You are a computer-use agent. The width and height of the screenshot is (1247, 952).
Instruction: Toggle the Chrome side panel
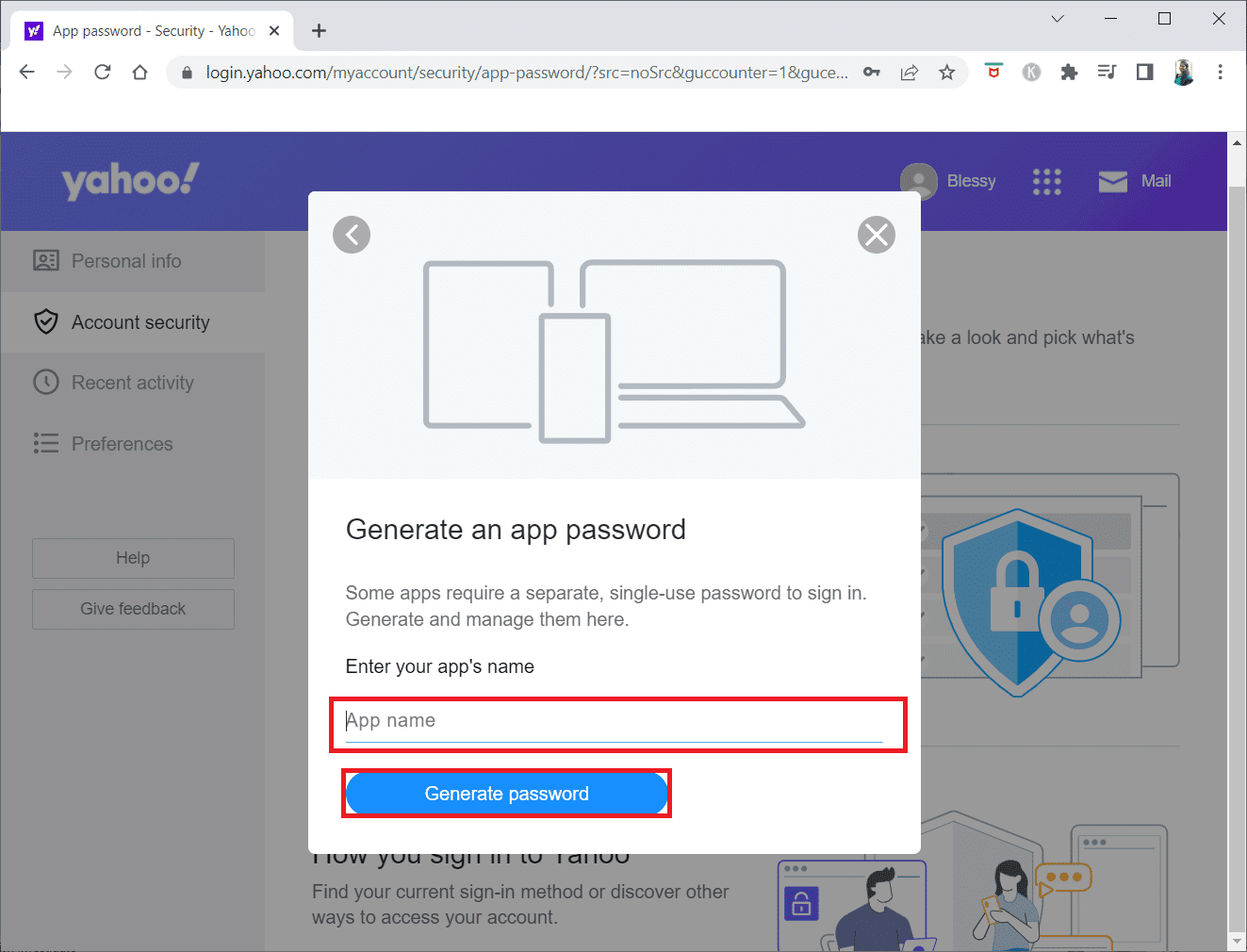(x=1143, y=72)
